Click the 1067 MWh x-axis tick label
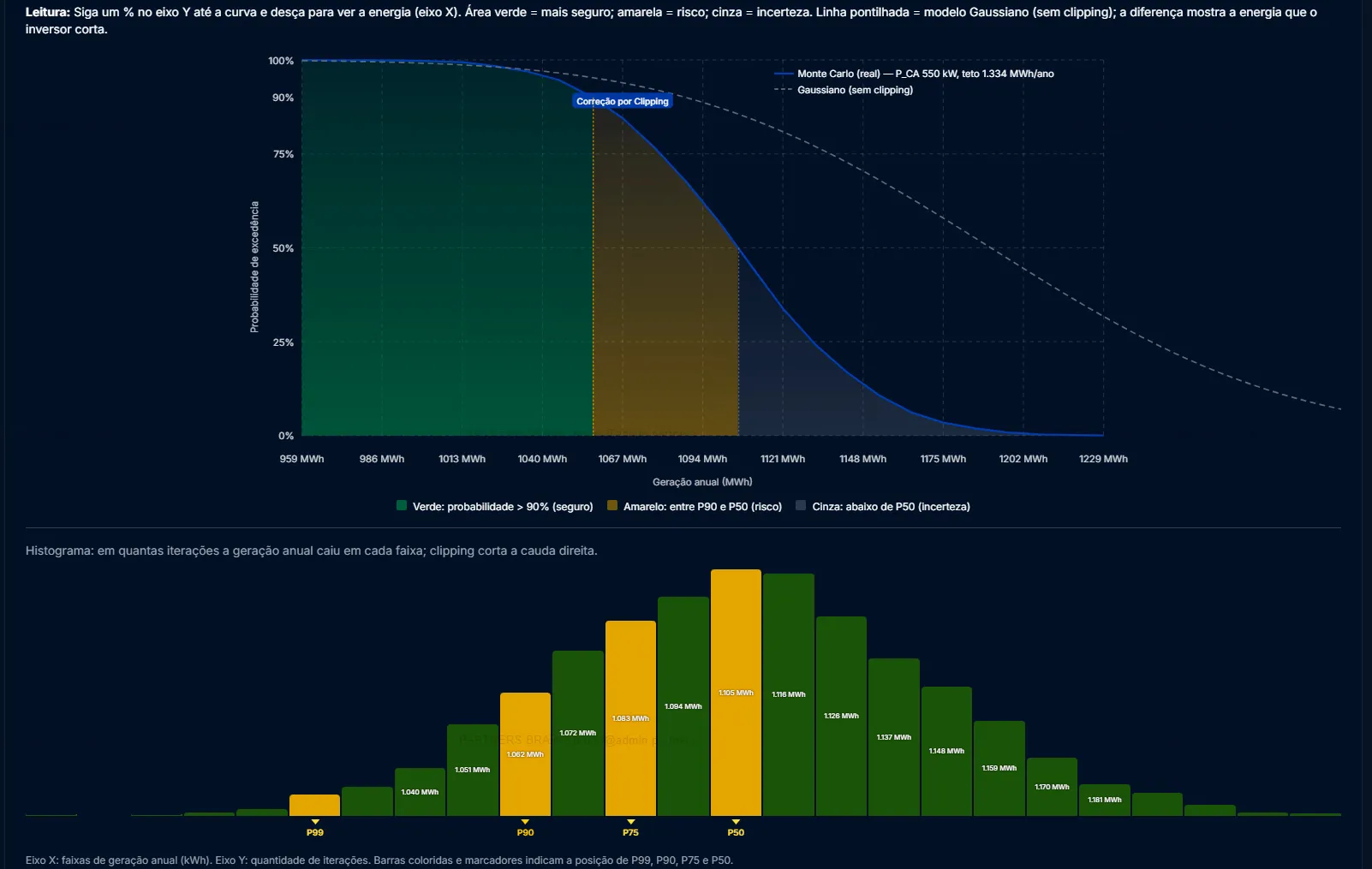Image resolution: width=1372 pixels, height=869 pixels. coord(623,459)
